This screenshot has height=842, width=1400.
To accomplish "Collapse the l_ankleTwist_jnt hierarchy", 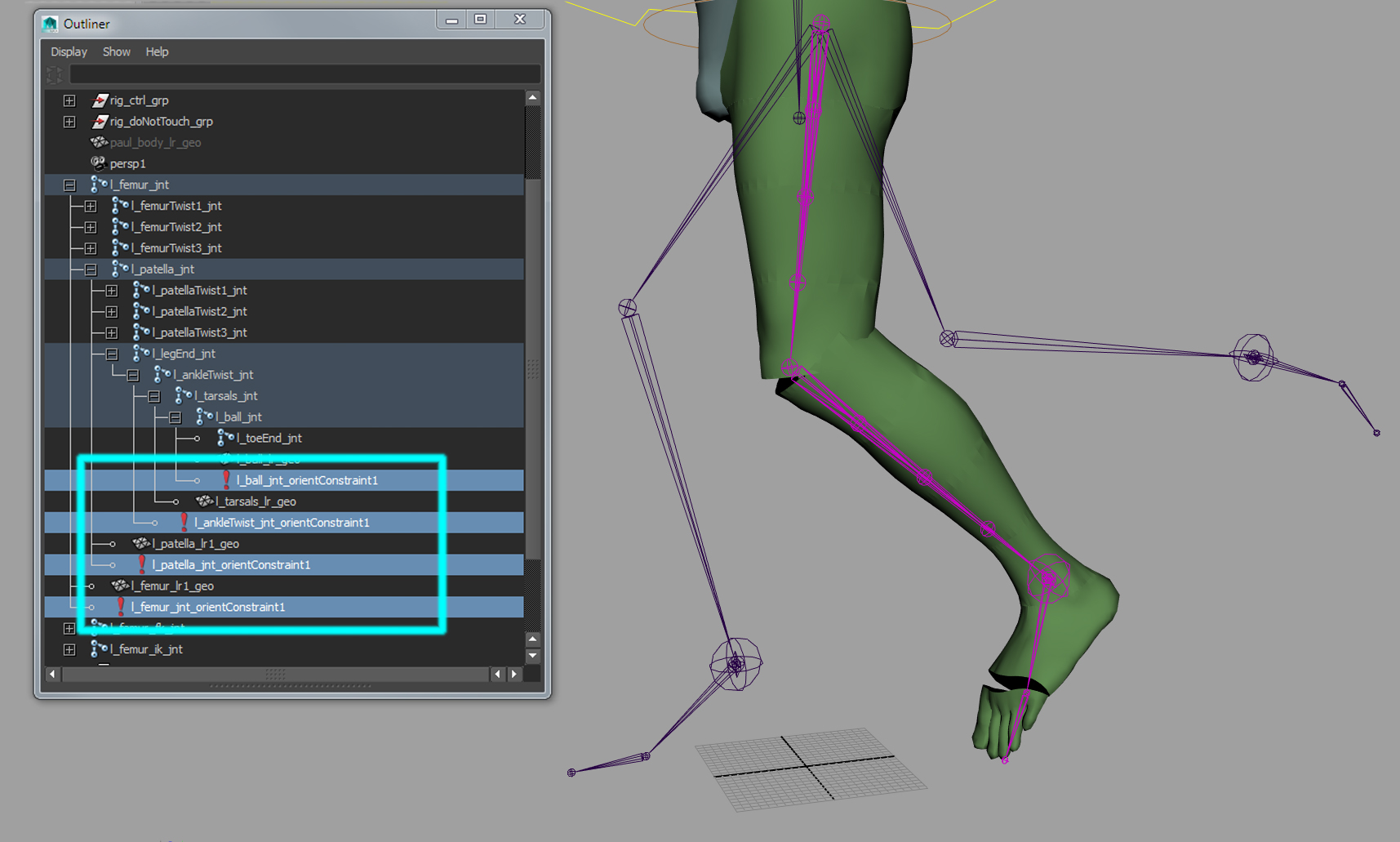I will click(133, 376).
